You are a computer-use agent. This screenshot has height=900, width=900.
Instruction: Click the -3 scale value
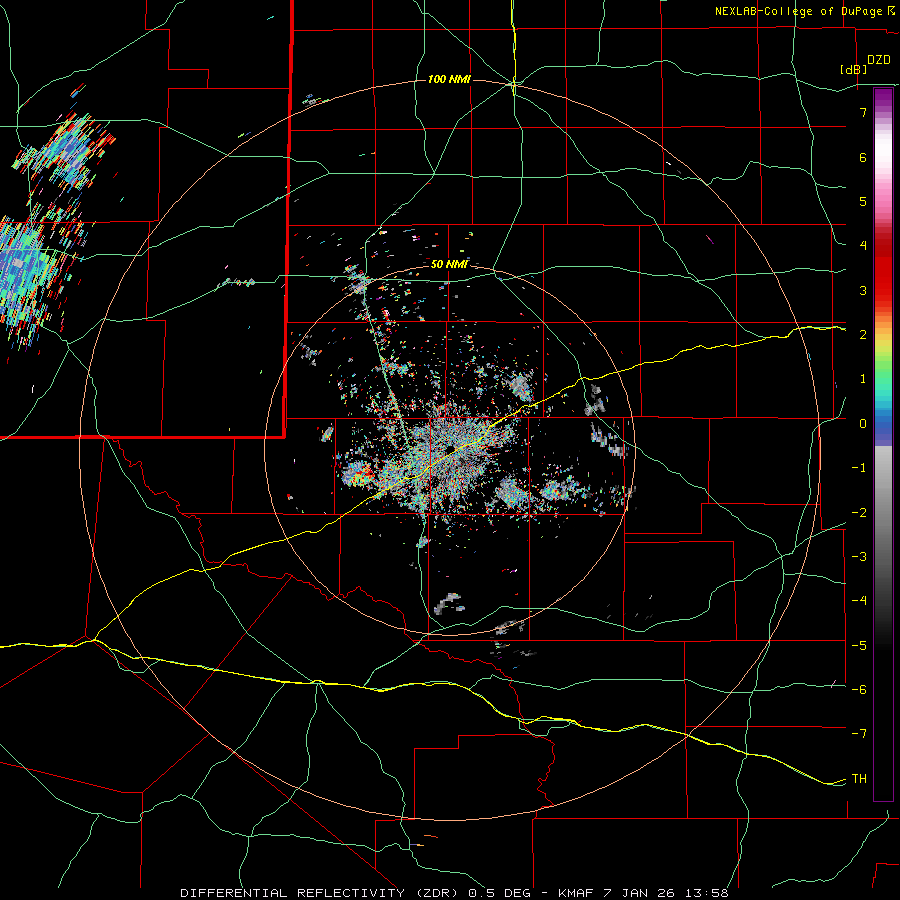pyautogui.click(x=859, y=557)
